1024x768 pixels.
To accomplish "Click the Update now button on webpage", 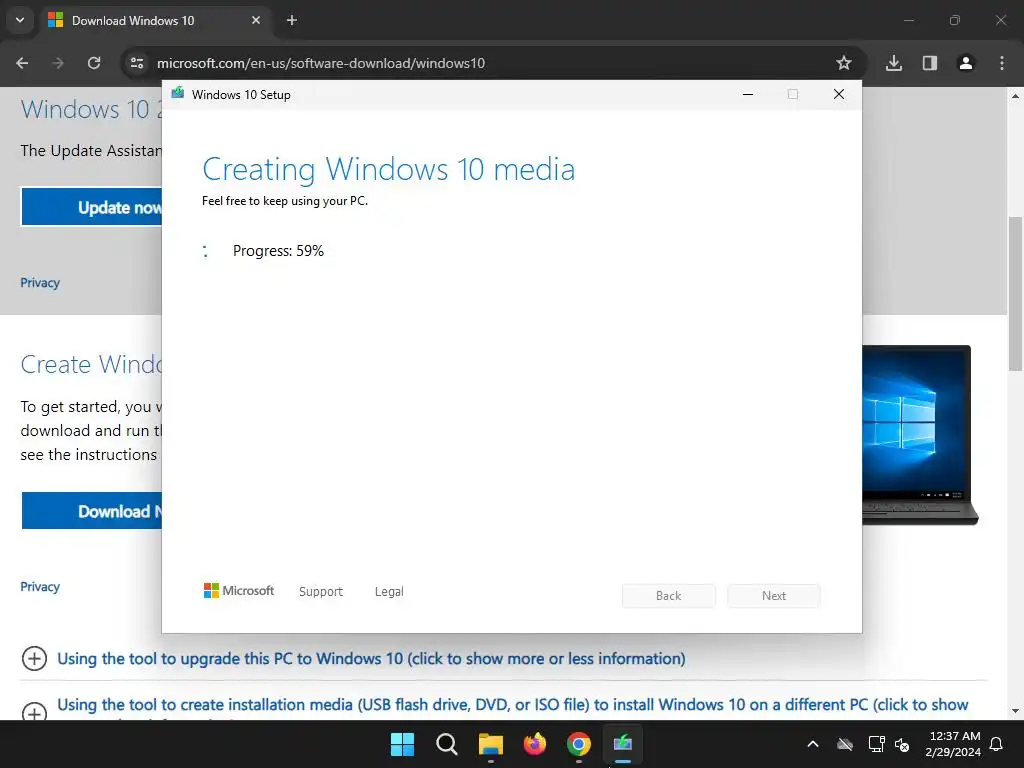I will tap(92, 207).
